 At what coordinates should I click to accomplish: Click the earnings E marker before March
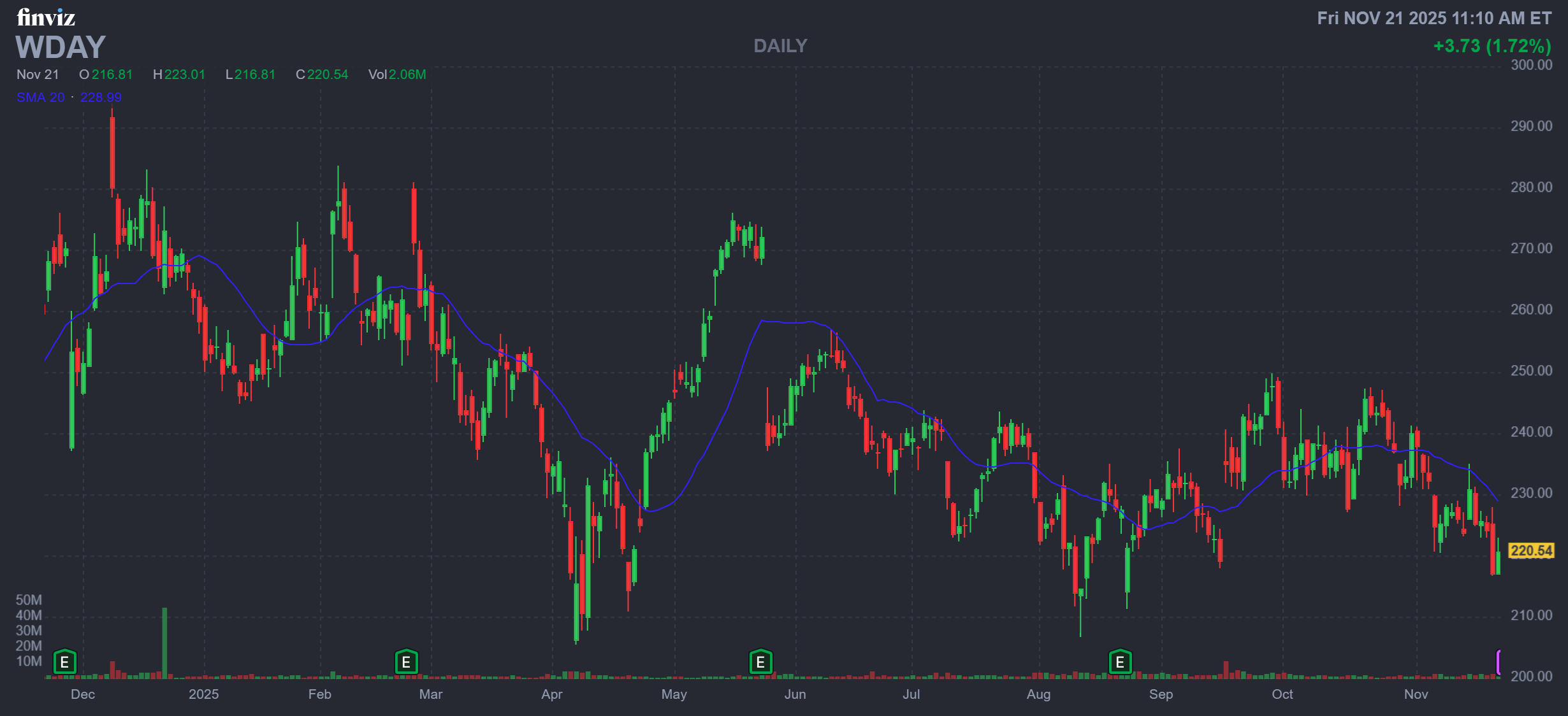[406, 662]
